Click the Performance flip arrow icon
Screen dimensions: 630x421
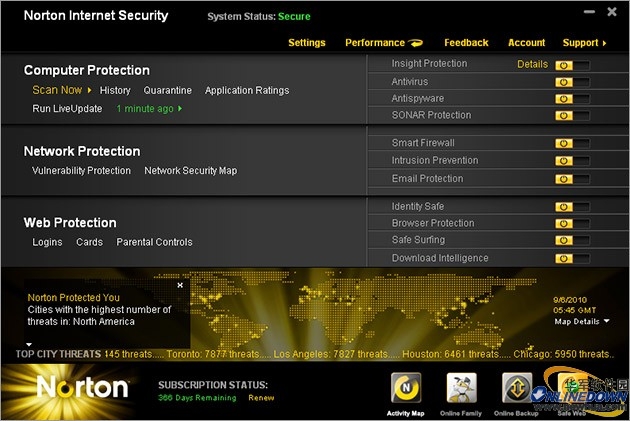coord(415,43)
